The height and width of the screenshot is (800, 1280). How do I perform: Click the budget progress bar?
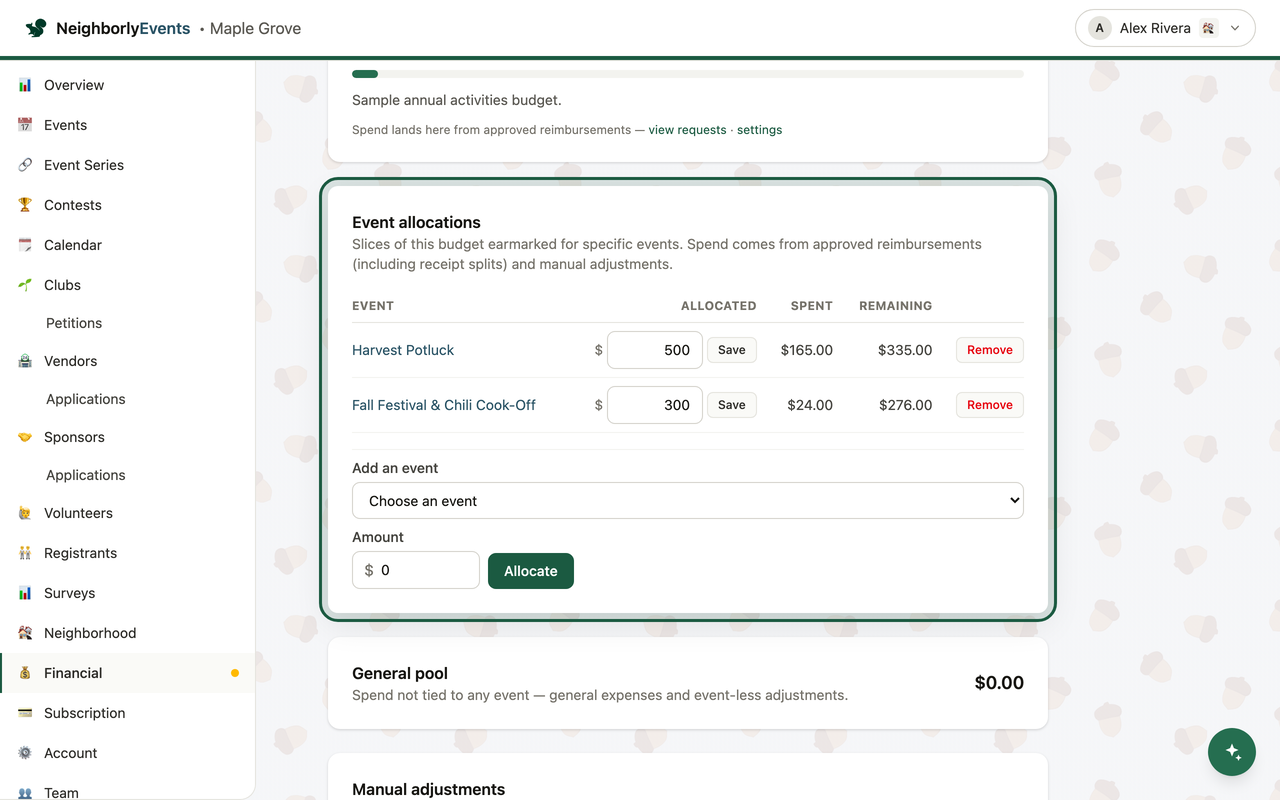coord(688,74)
